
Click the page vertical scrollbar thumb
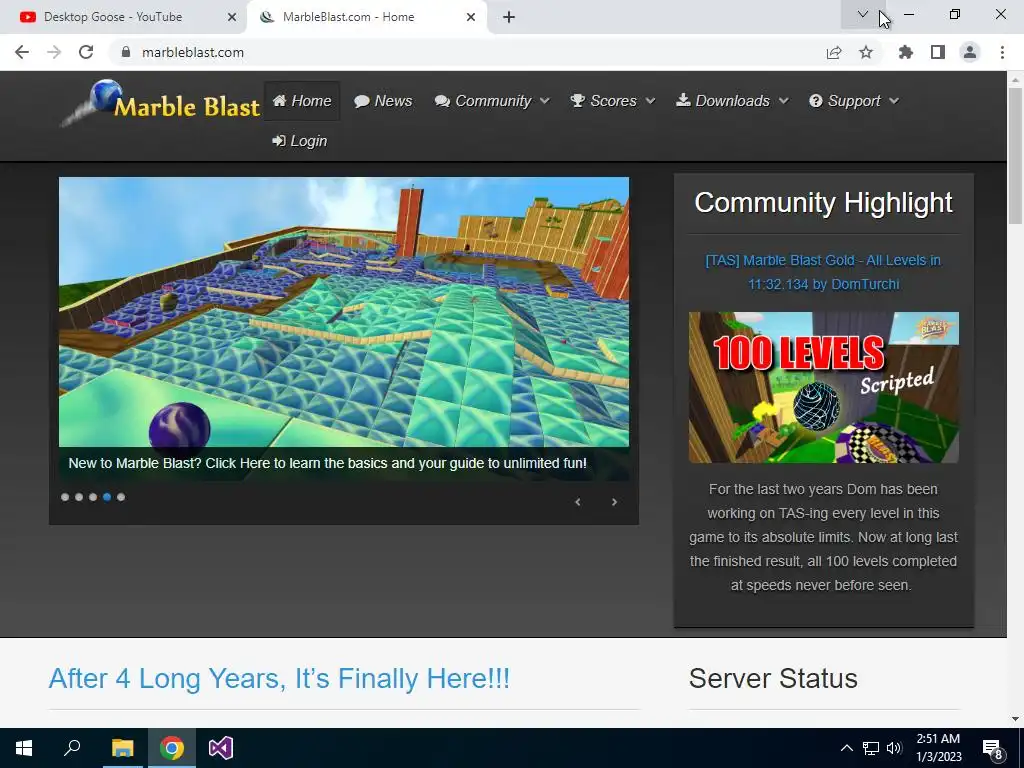(1015, 155)
